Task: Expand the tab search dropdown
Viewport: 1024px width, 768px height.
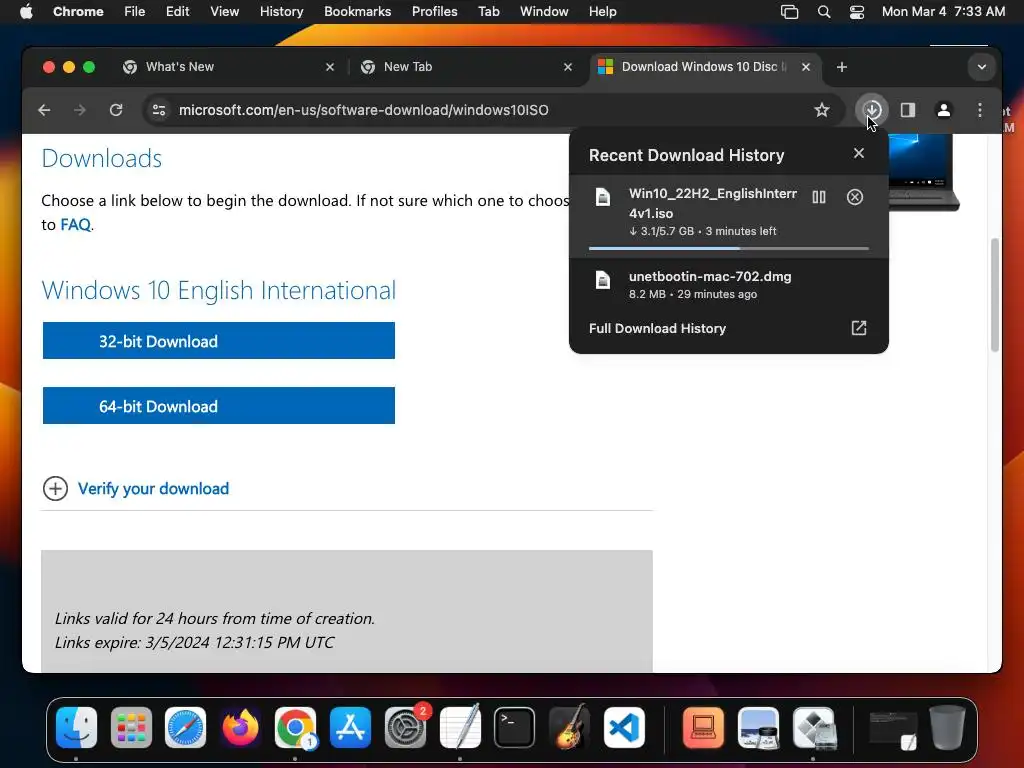Action: tap(982, 67)
